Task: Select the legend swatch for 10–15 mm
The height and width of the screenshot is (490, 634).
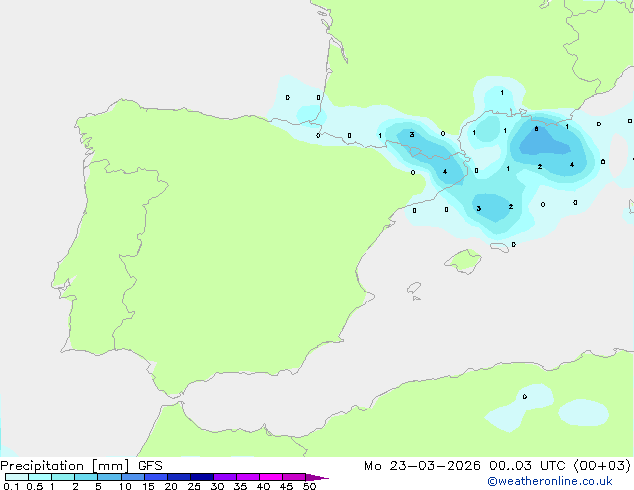Action: pyautogui.click(x=133, y=477)
